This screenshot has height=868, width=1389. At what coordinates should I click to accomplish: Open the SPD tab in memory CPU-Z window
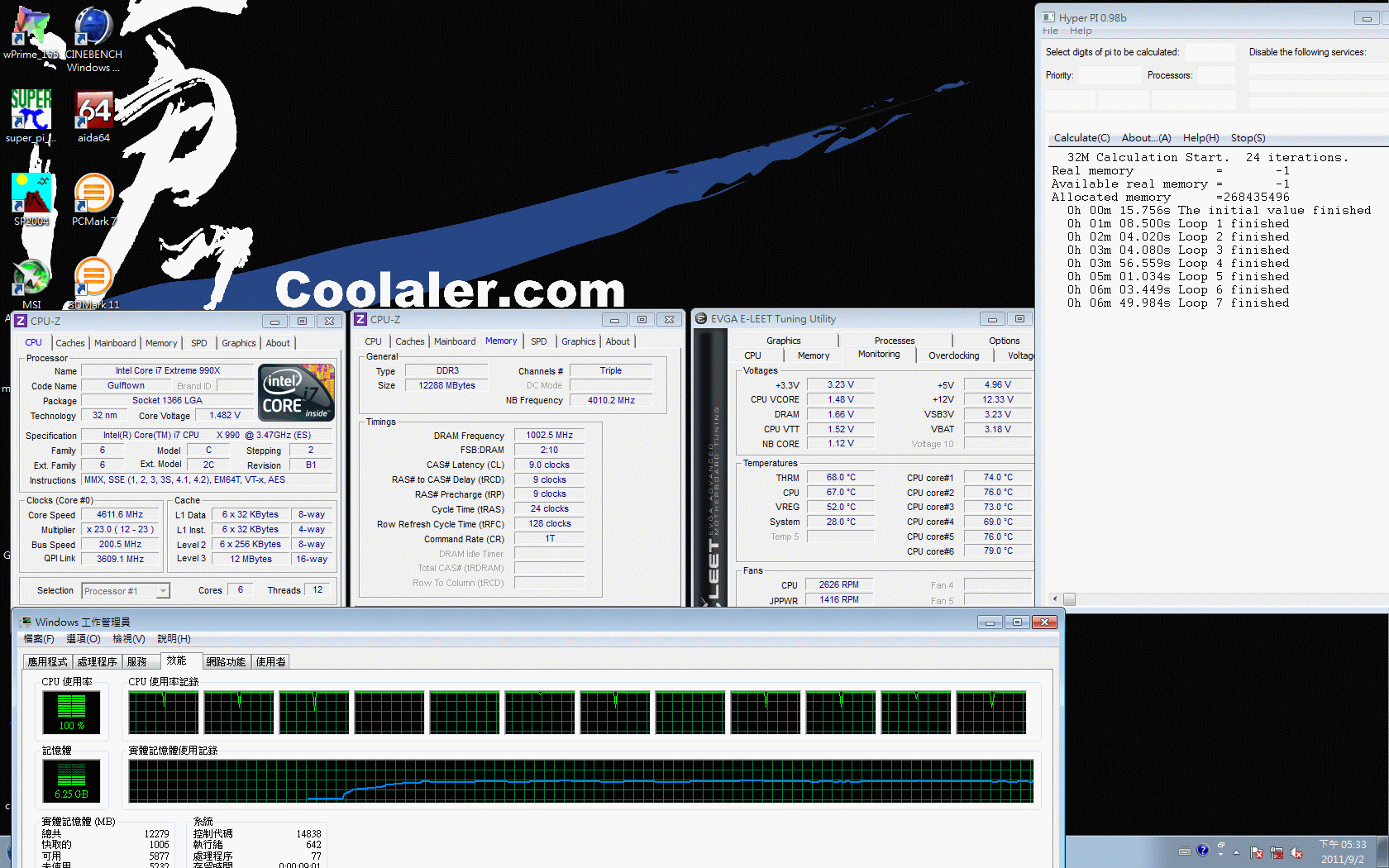(539, 341)
